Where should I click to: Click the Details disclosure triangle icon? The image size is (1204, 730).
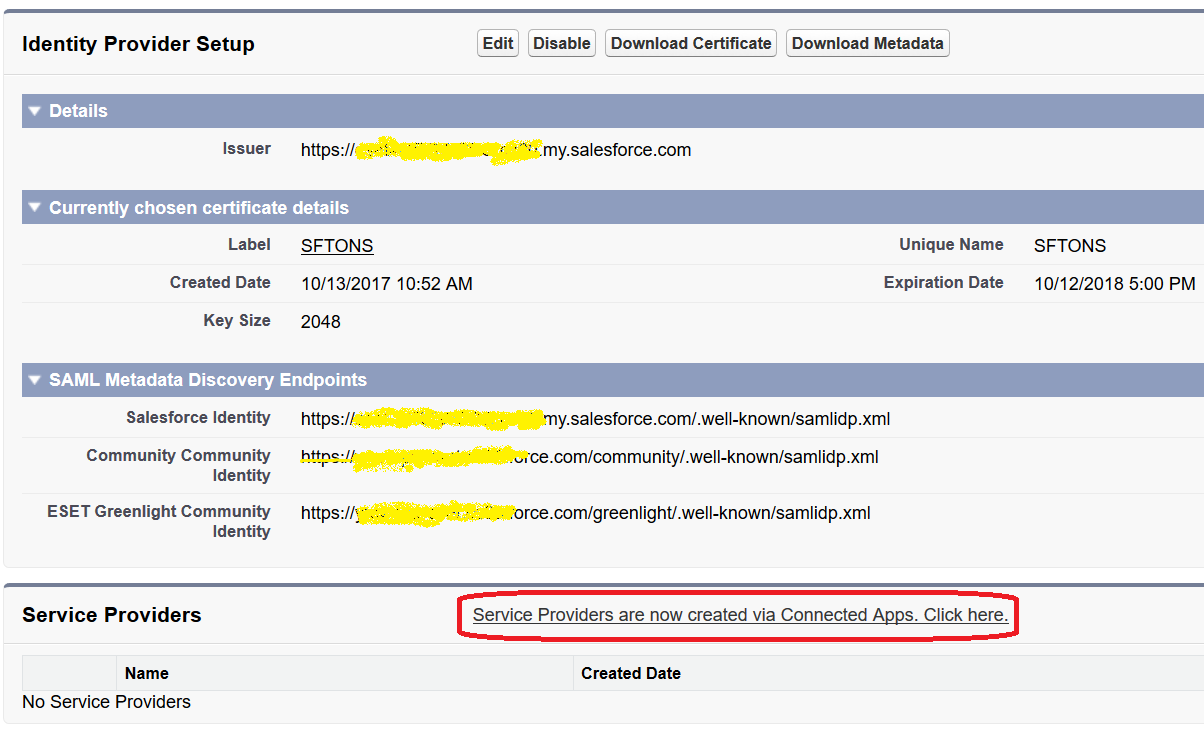point(34,111)
